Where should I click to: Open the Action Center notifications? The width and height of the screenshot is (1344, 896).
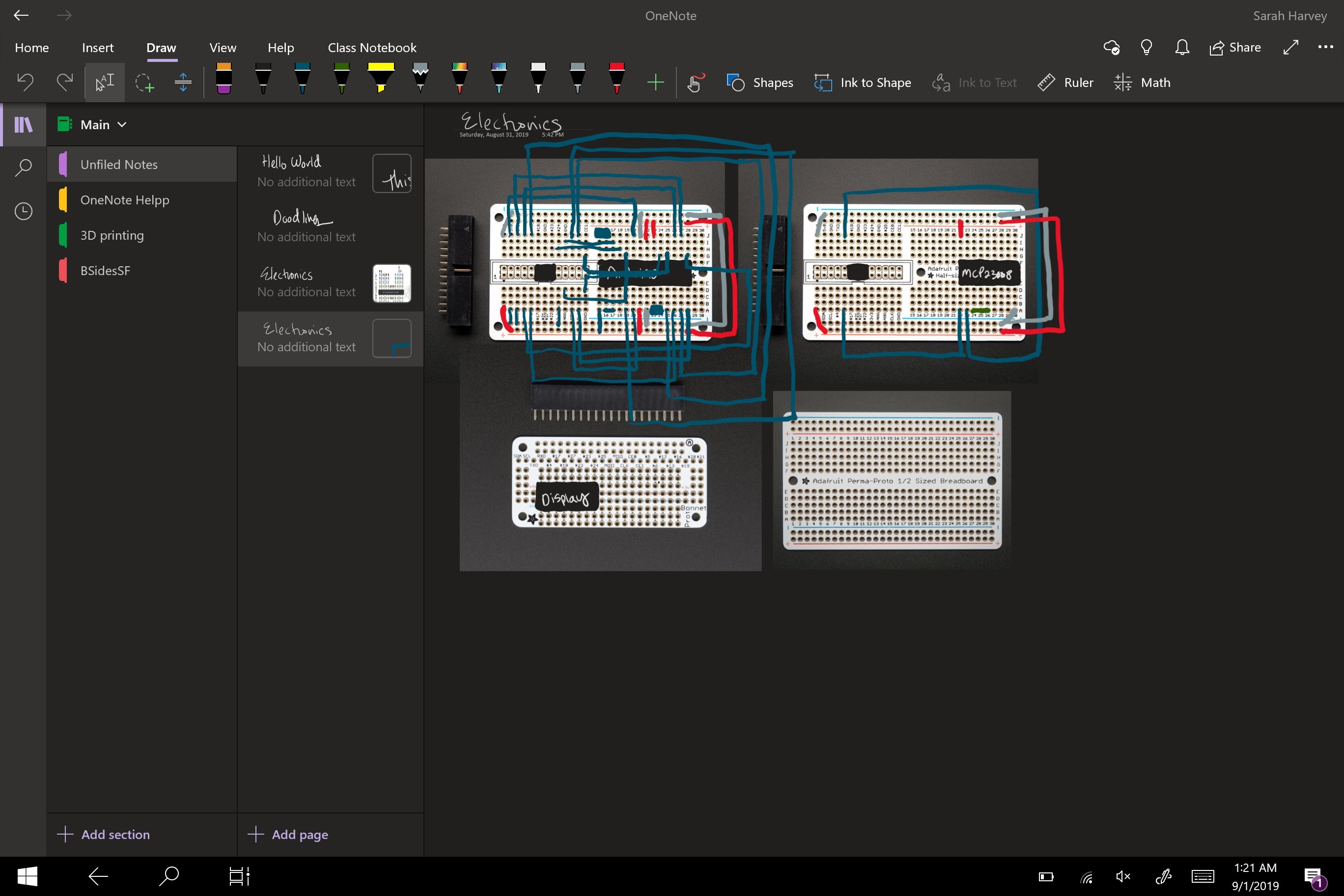coord(1316,878)
